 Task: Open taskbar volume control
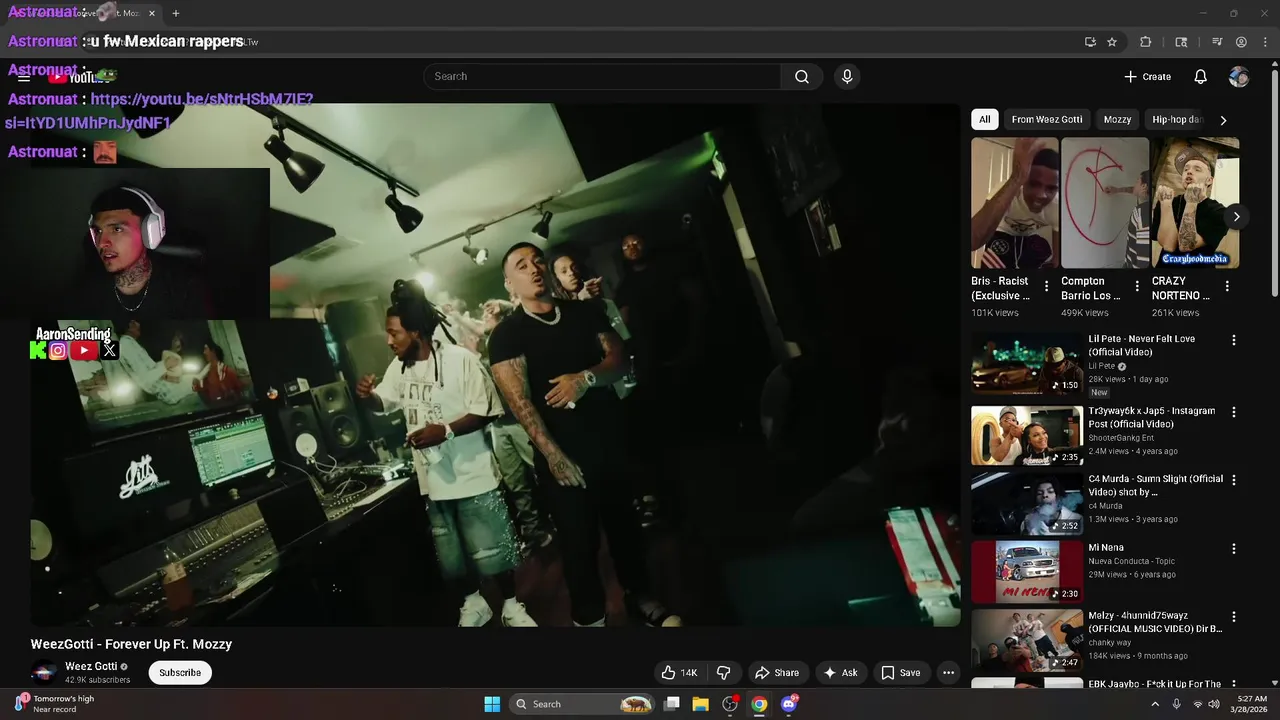[x=1214, y=704]
